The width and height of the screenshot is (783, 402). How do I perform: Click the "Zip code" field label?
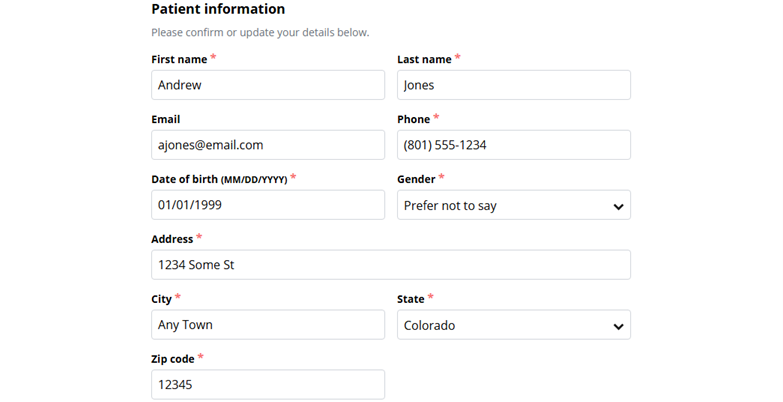point(172,359)
